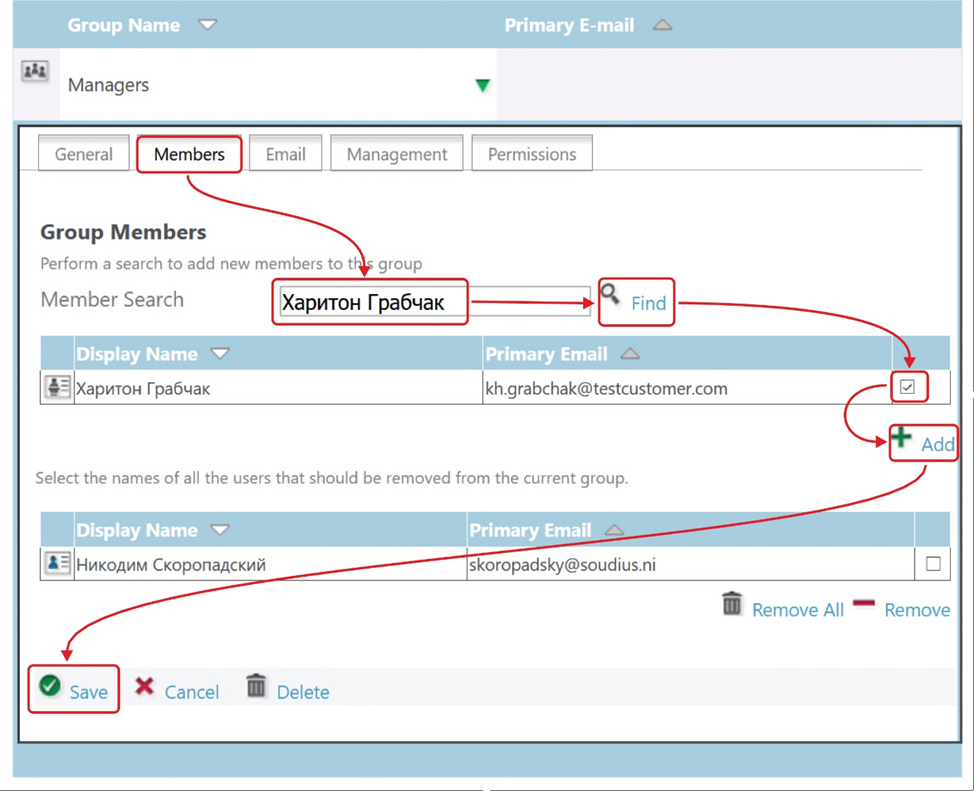Click the Remove All trash can icon
The height and width of the screenshot is (791, 974).
[732, 605]
